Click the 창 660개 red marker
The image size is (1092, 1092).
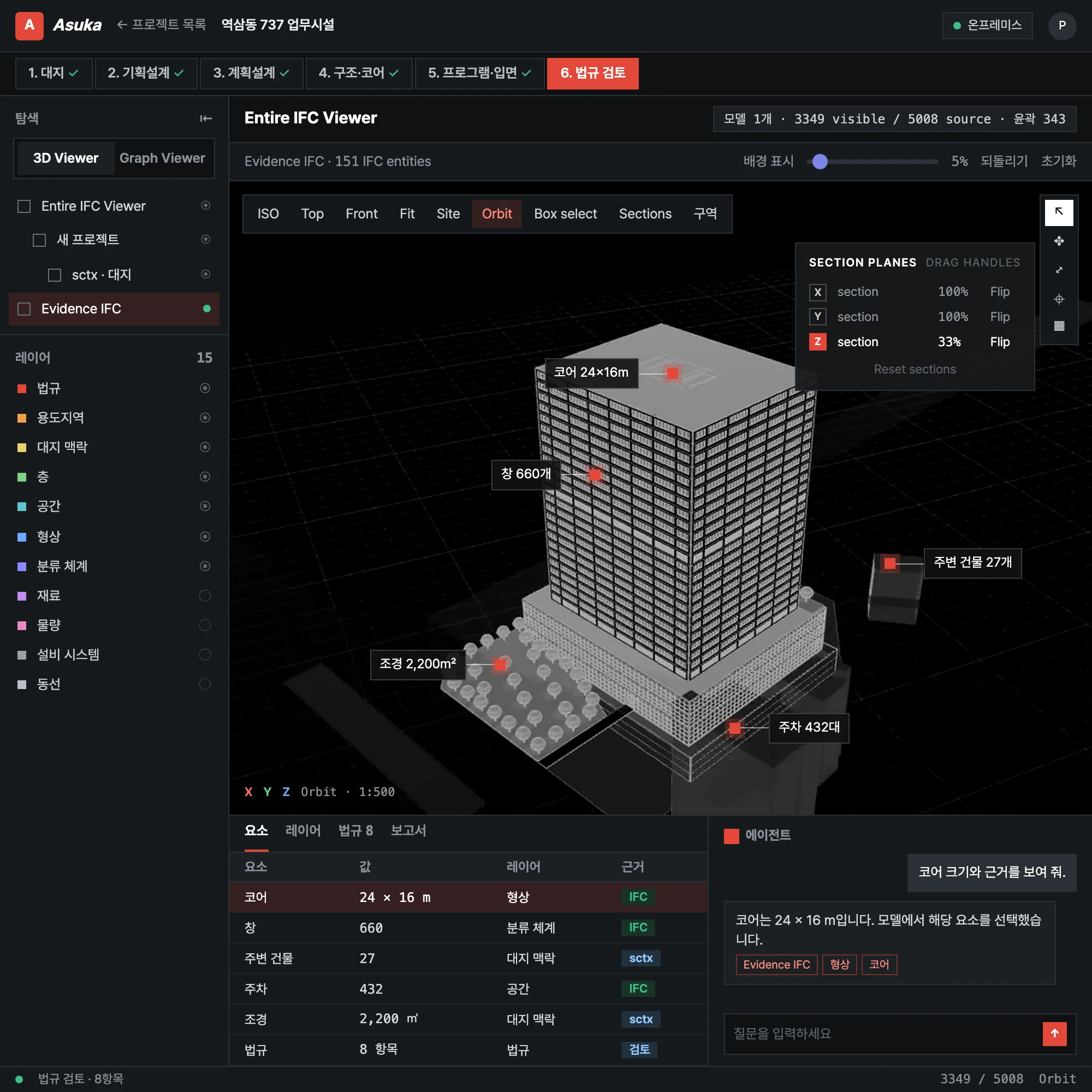click(595, 475)
